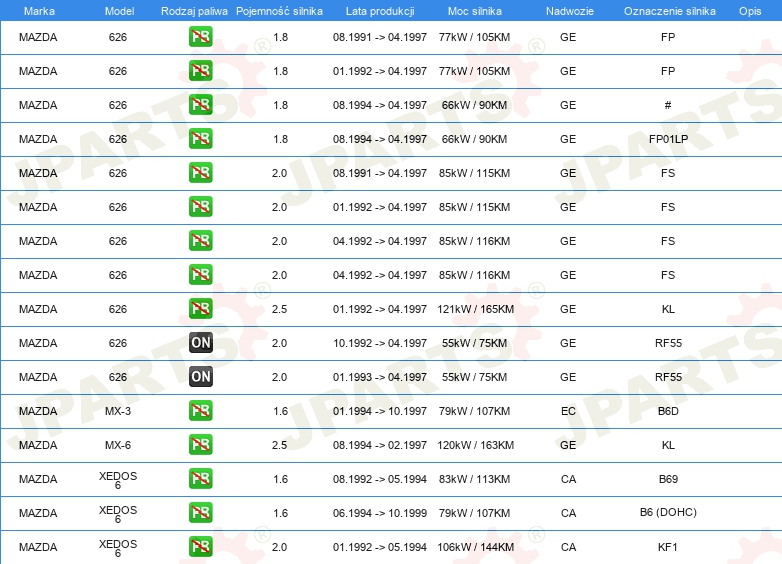Select the EC body type cell

(x=568, y=411)
